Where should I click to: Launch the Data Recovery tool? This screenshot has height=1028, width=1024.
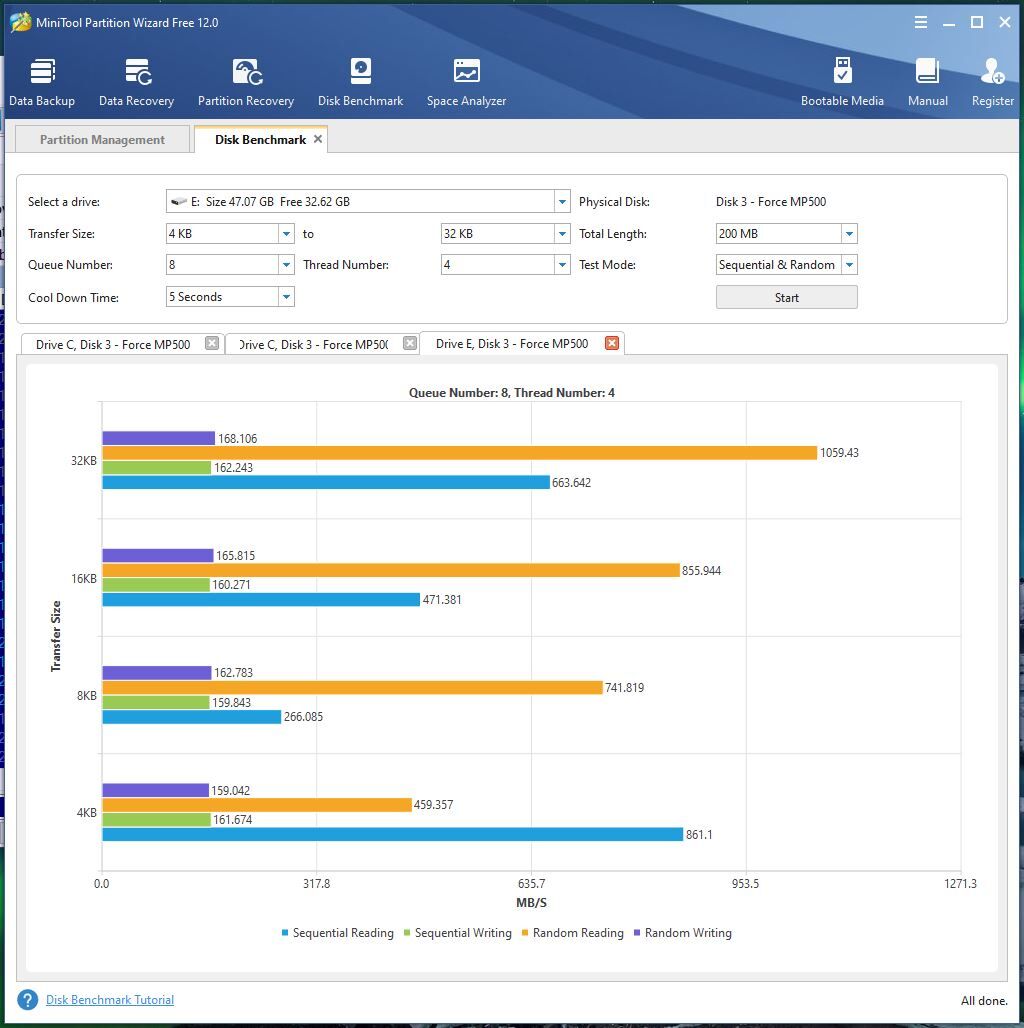(136, 83)
